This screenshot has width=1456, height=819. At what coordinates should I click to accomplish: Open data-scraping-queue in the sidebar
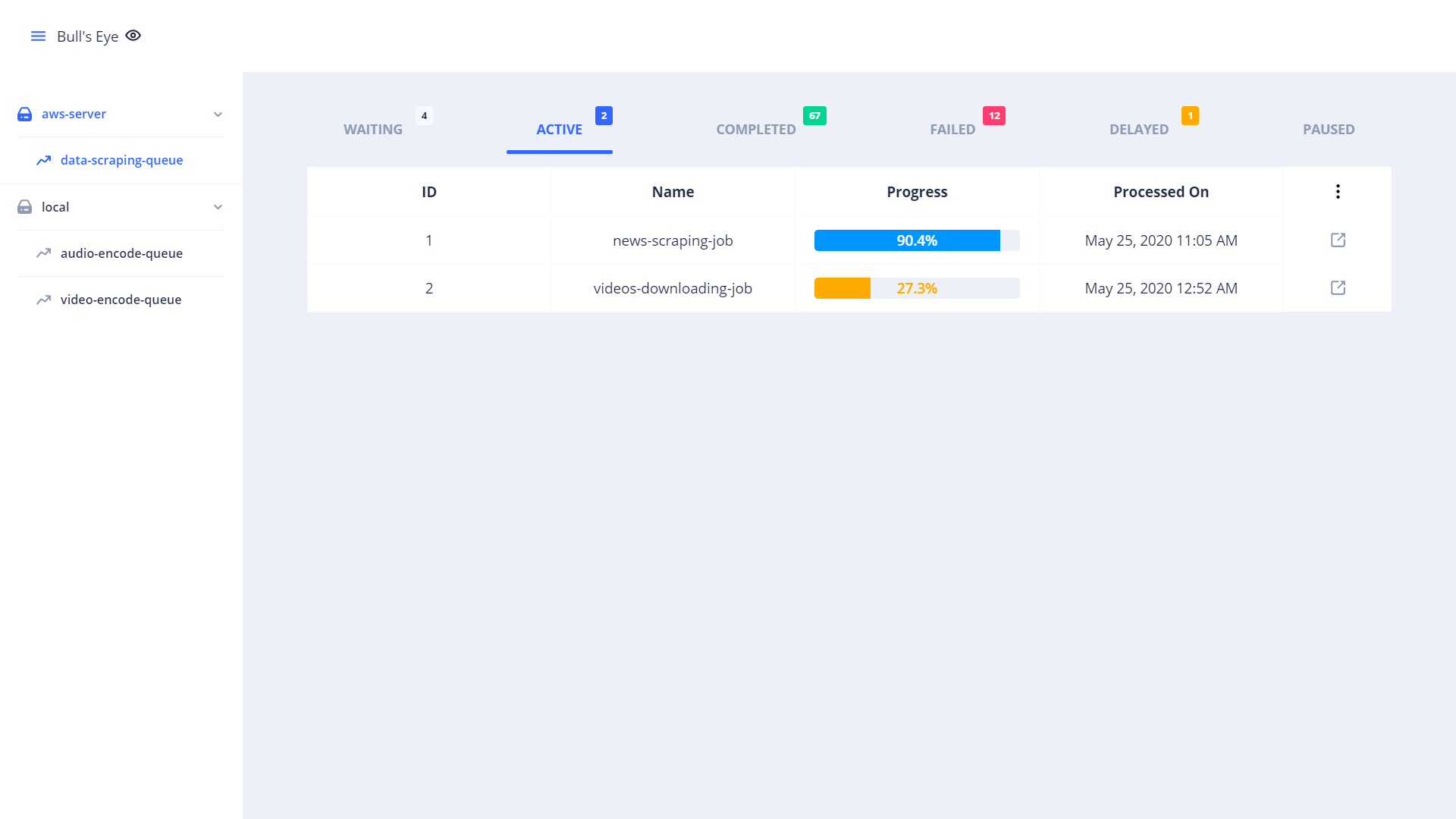121,160
